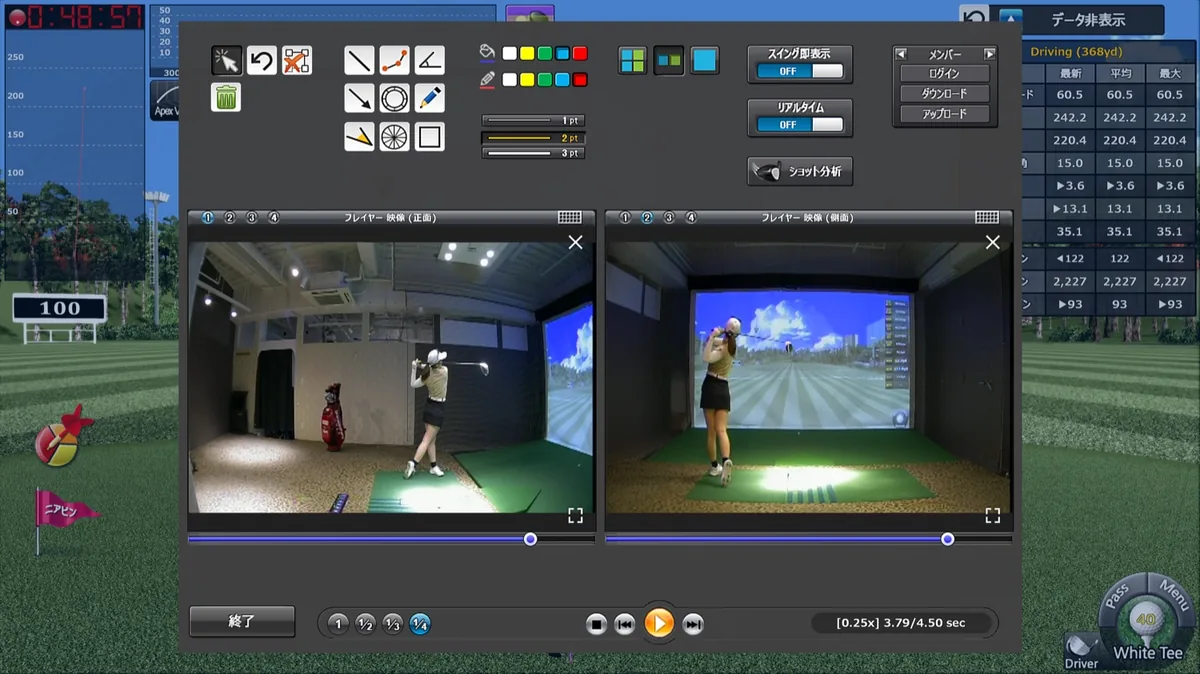Set playback speed to 1/2
The image size is (1200, 674).
[x=365, y=624]
